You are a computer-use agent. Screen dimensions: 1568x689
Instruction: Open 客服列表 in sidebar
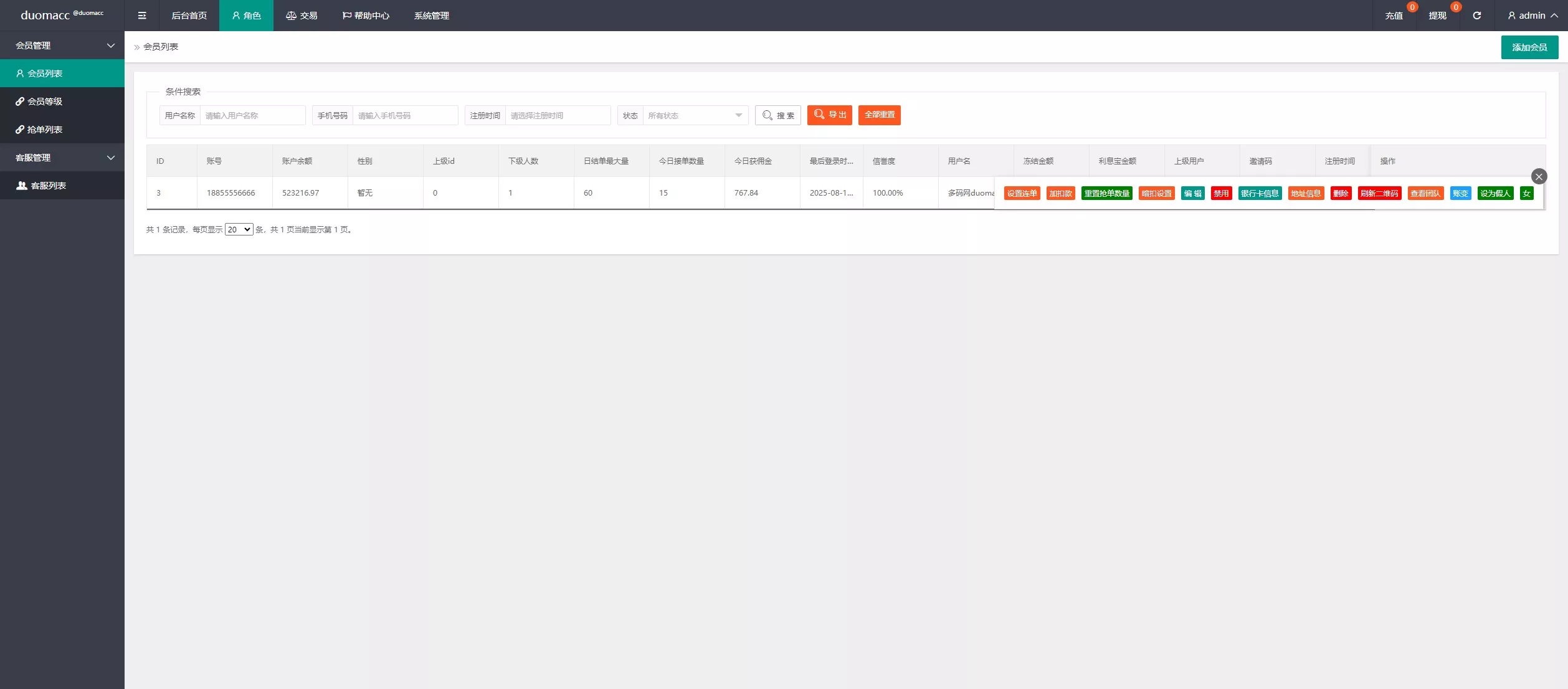coord(48,186)
